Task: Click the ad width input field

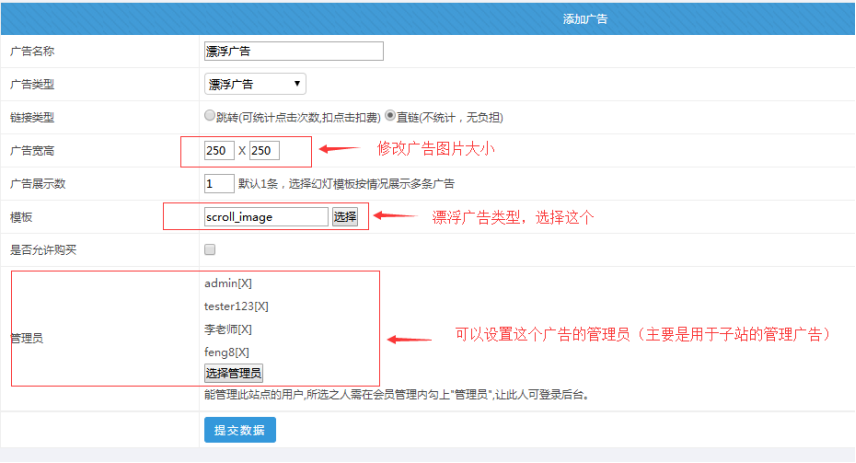Action: pos(218,151)
